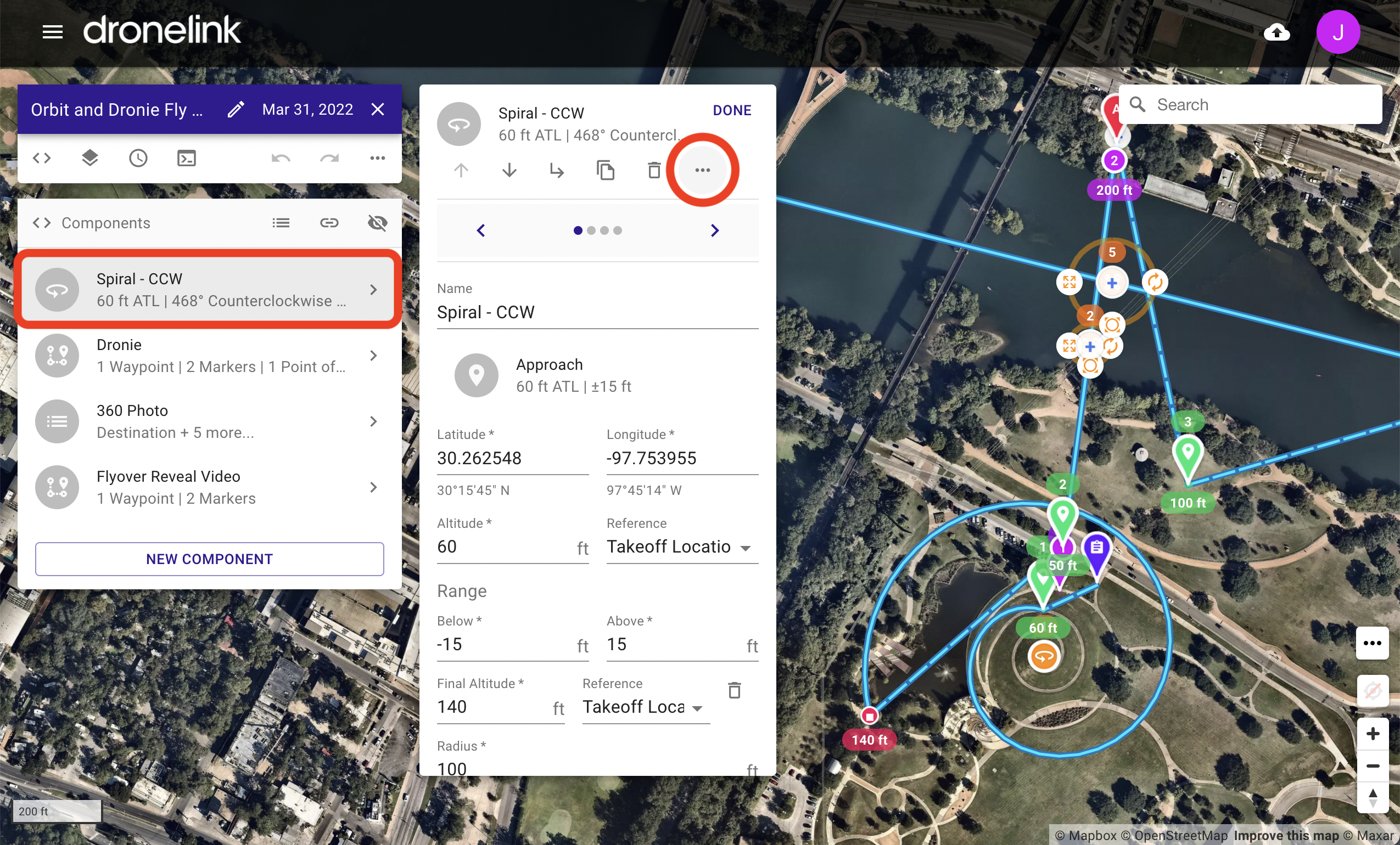Click the redo arrow in plan toolbar

[329, 158]
